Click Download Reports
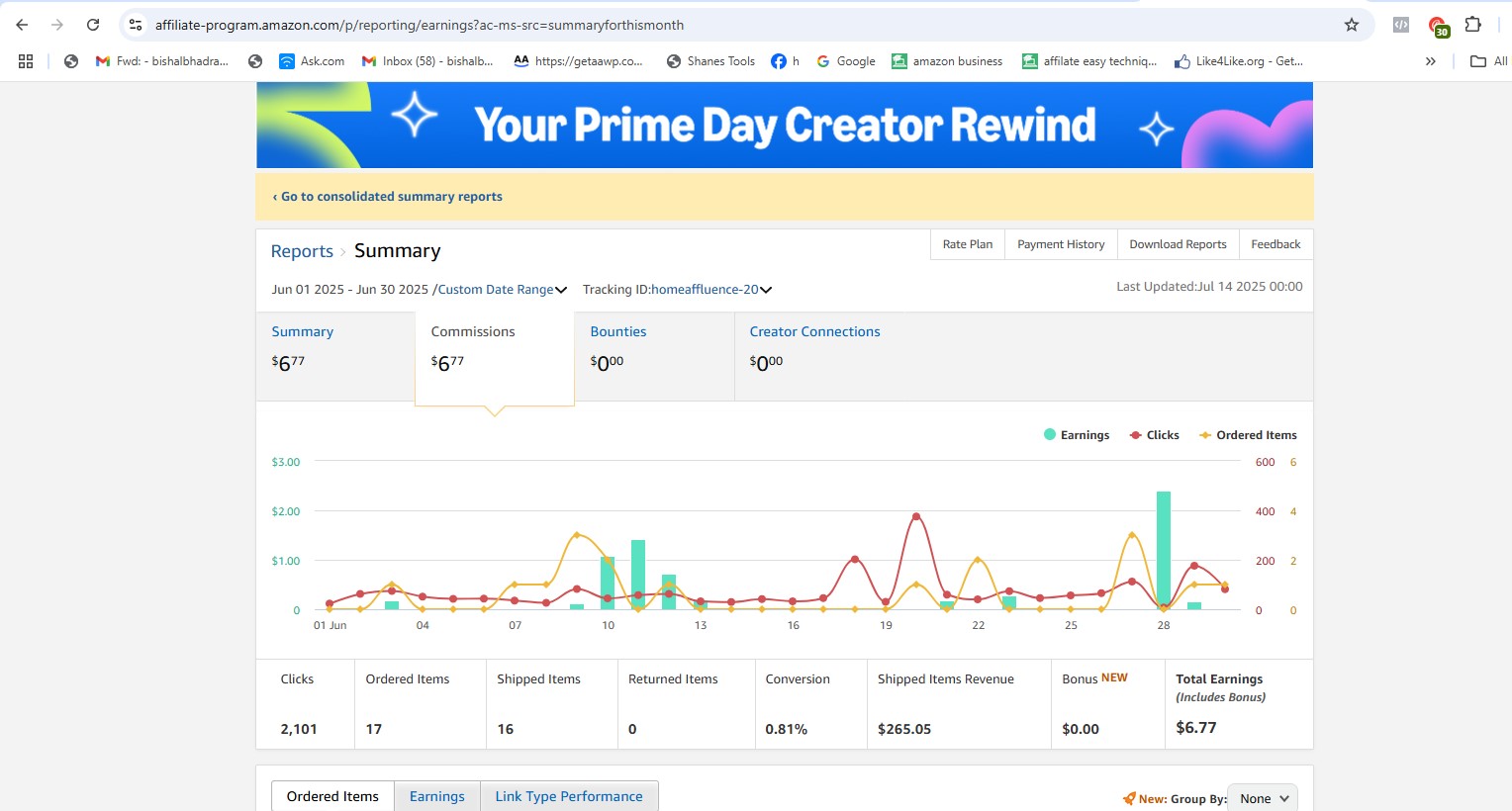Viewport: 1512px width, 811px height. pos(1178,244)
